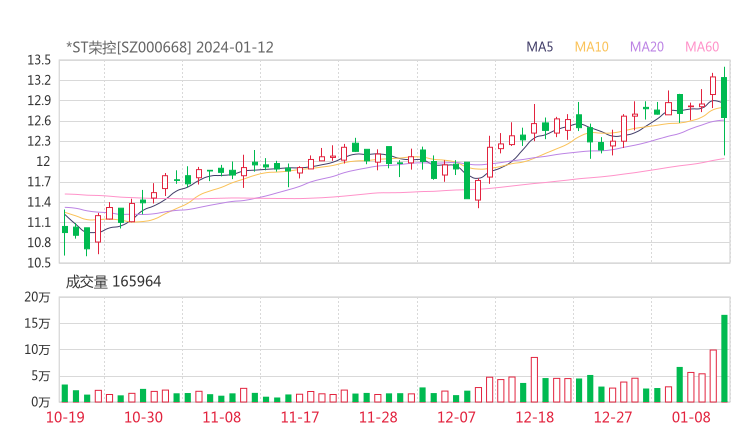Click the 12.3 price axis label
Screen dimensions: 740x440
(x=39, y=141)
